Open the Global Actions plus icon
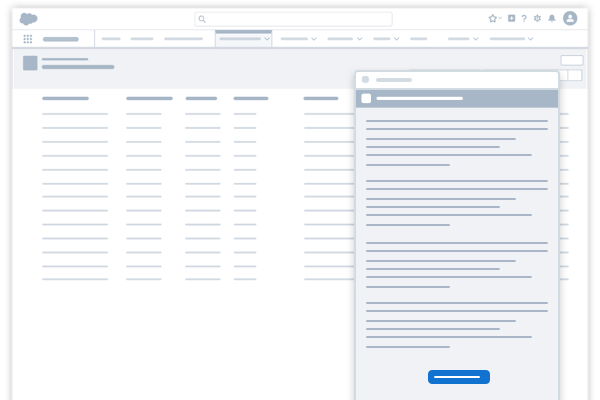The image size is (600, 400). click(511, 18)
